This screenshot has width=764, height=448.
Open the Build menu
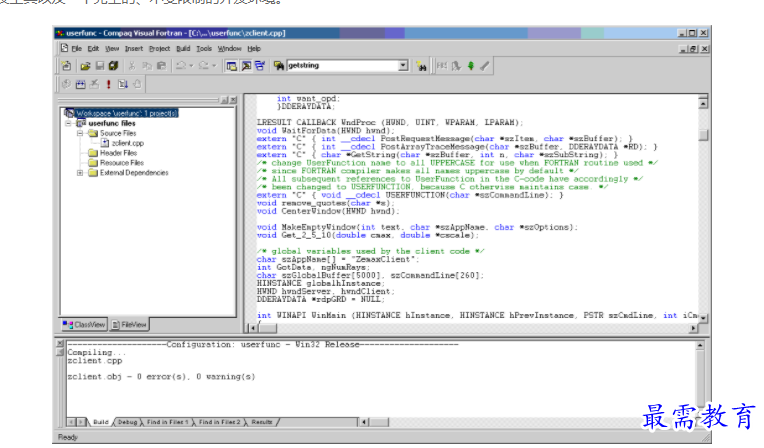click(x=183, y=49)
